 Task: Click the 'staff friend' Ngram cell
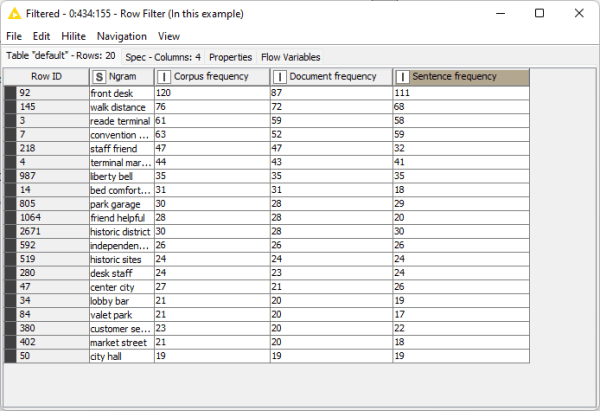click(x=122, y=148)
